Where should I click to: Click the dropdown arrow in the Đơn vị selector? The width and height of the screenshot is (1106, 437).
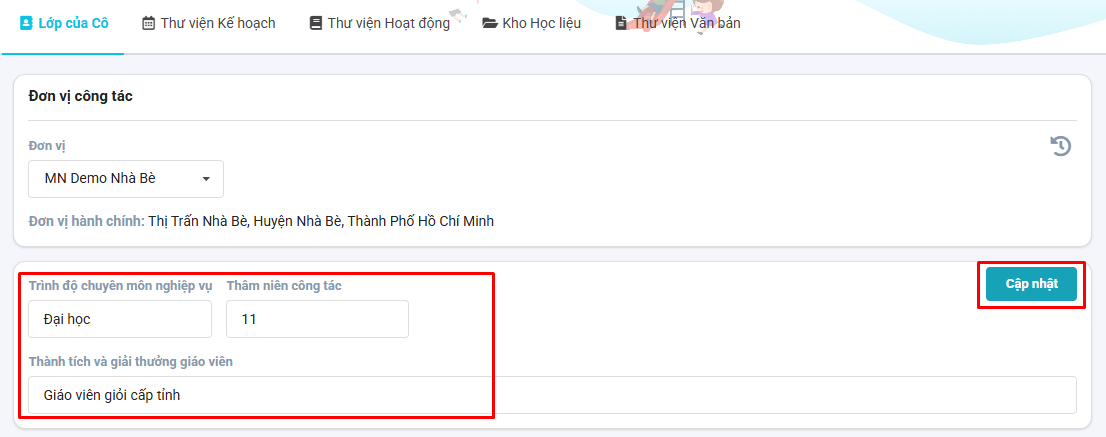click(x=206, y=179)
